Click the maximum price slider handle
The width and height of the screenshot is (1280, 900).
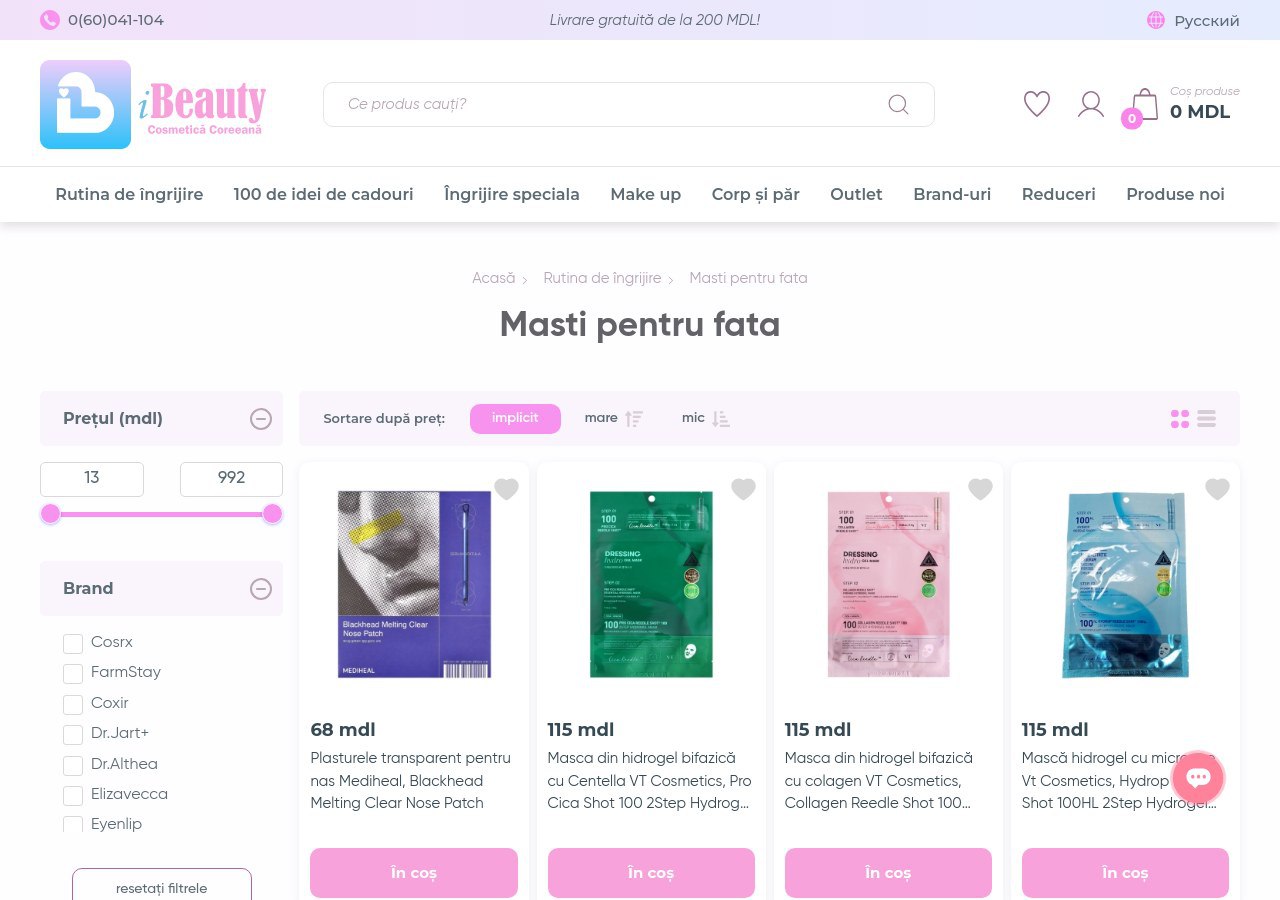272,514
